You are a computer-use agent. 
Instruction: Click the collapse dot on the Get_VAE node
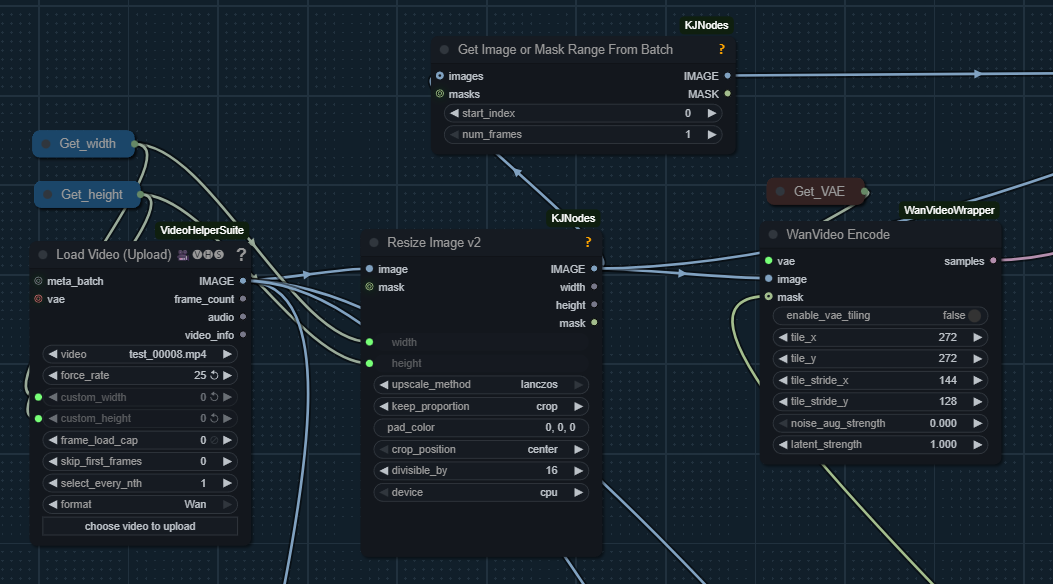coord(780,191)
